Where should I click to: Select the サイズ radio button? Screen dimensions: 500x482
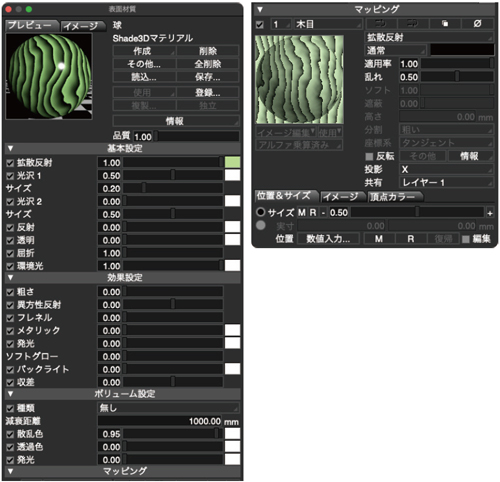[261, 212]
